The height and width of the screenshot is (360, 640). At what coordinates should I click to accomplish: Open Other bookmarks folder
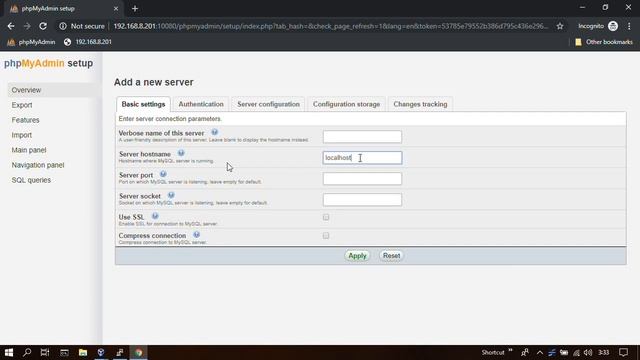click(x=604, y=42)
